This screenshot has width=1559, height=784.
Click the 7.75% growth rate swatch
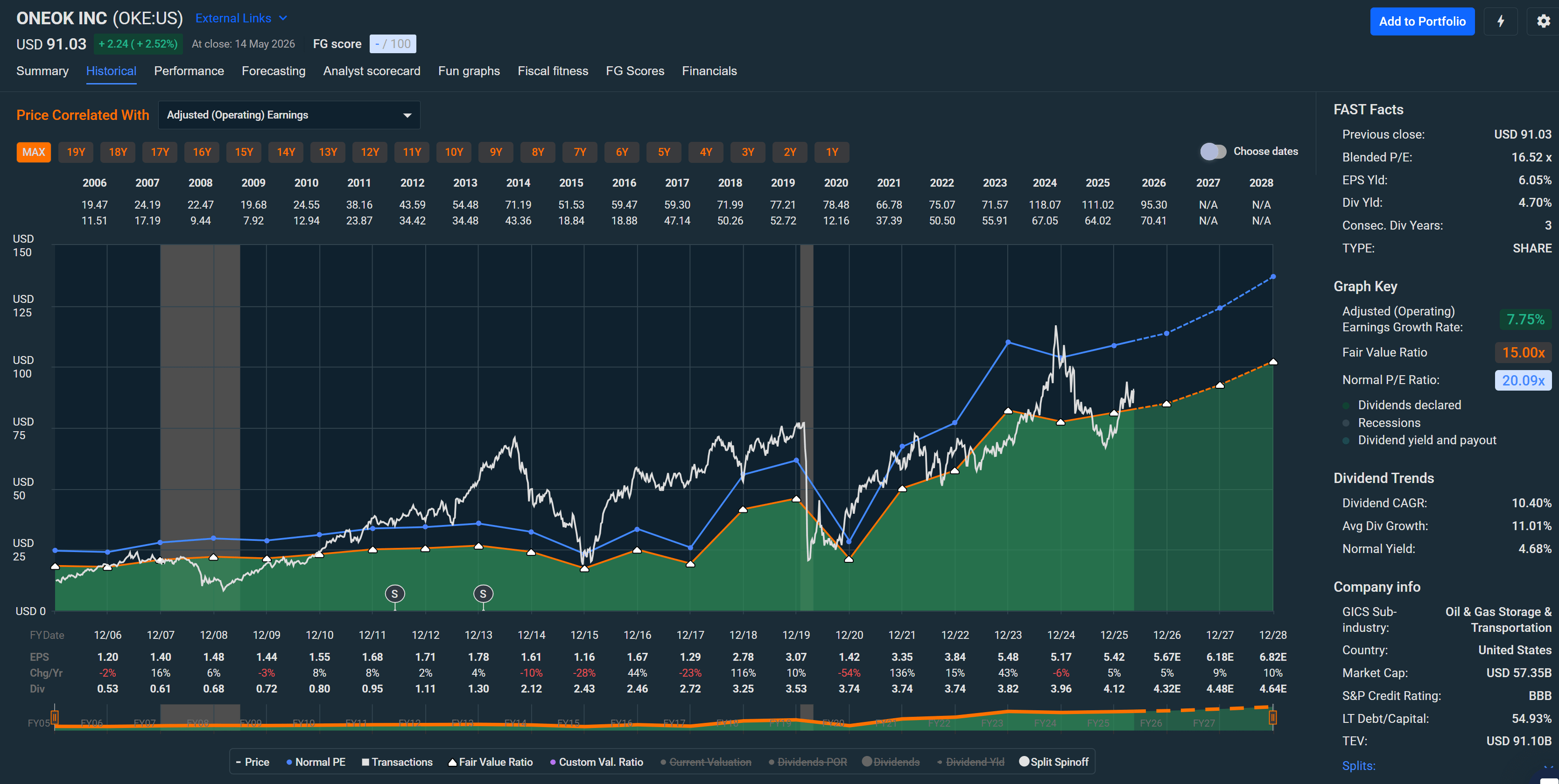point(1525,319)
